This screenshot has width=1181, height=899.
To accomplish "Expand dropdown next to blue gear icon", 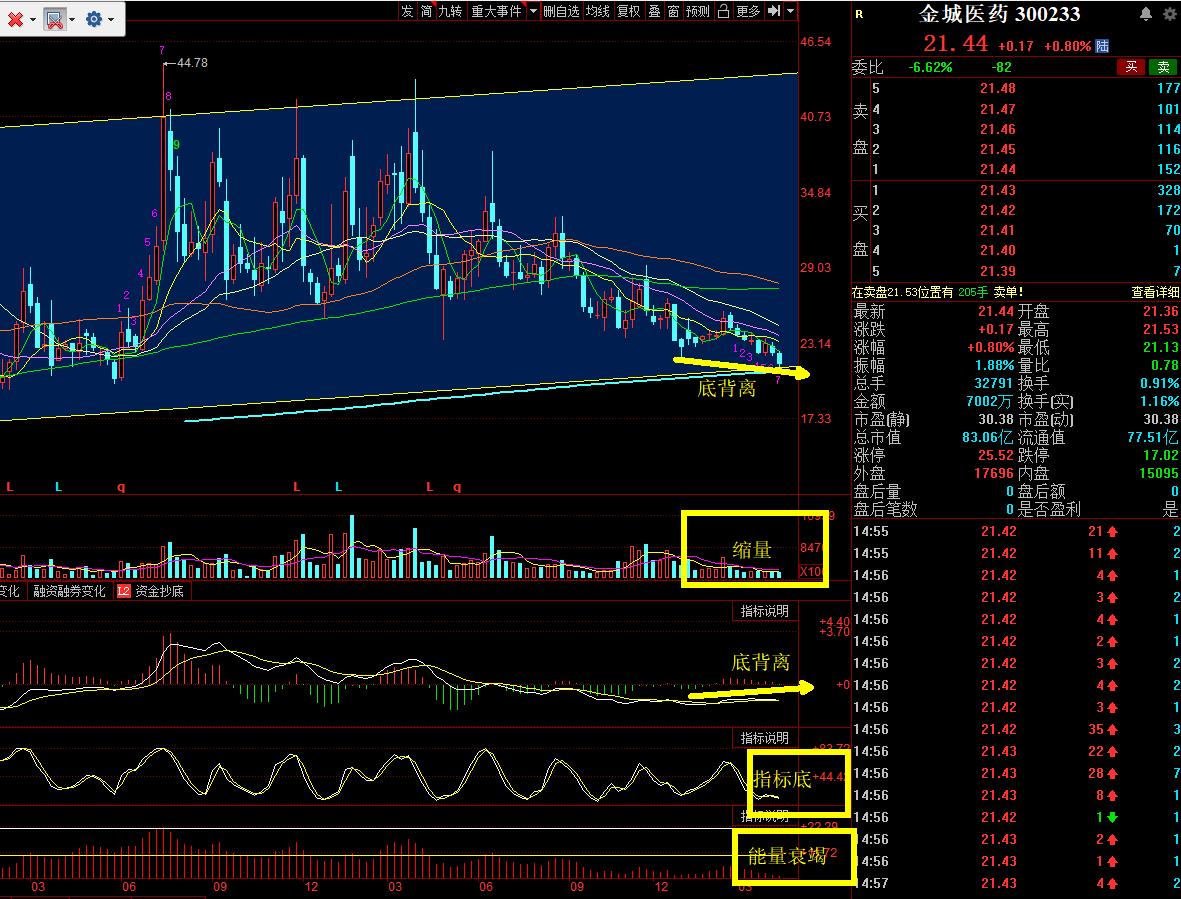I will pyautogui.click(x=111, y=20).
